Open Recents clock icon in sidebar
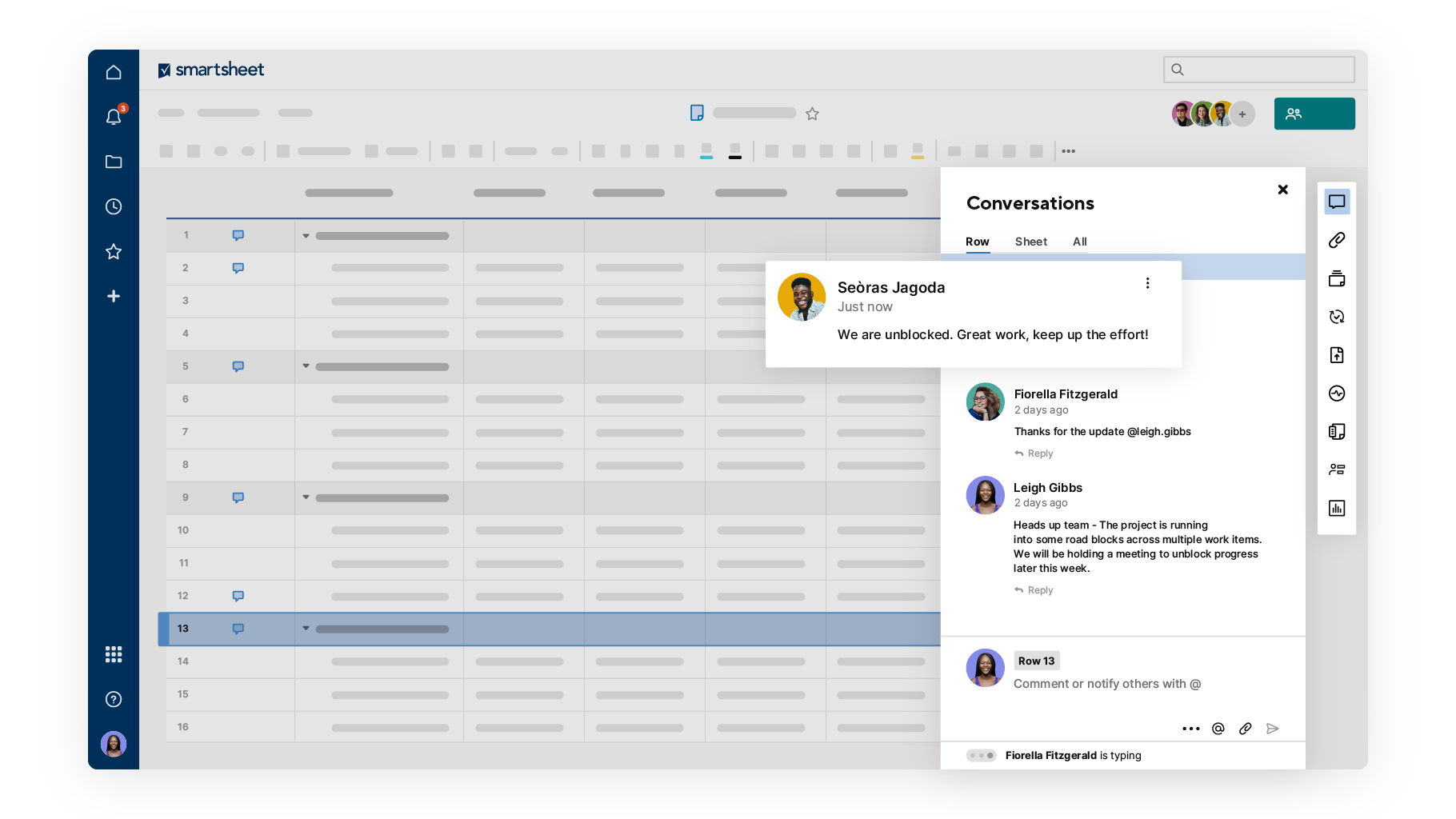The height and width of the screenshot is (819, 1456). click(x=114, y=206)
